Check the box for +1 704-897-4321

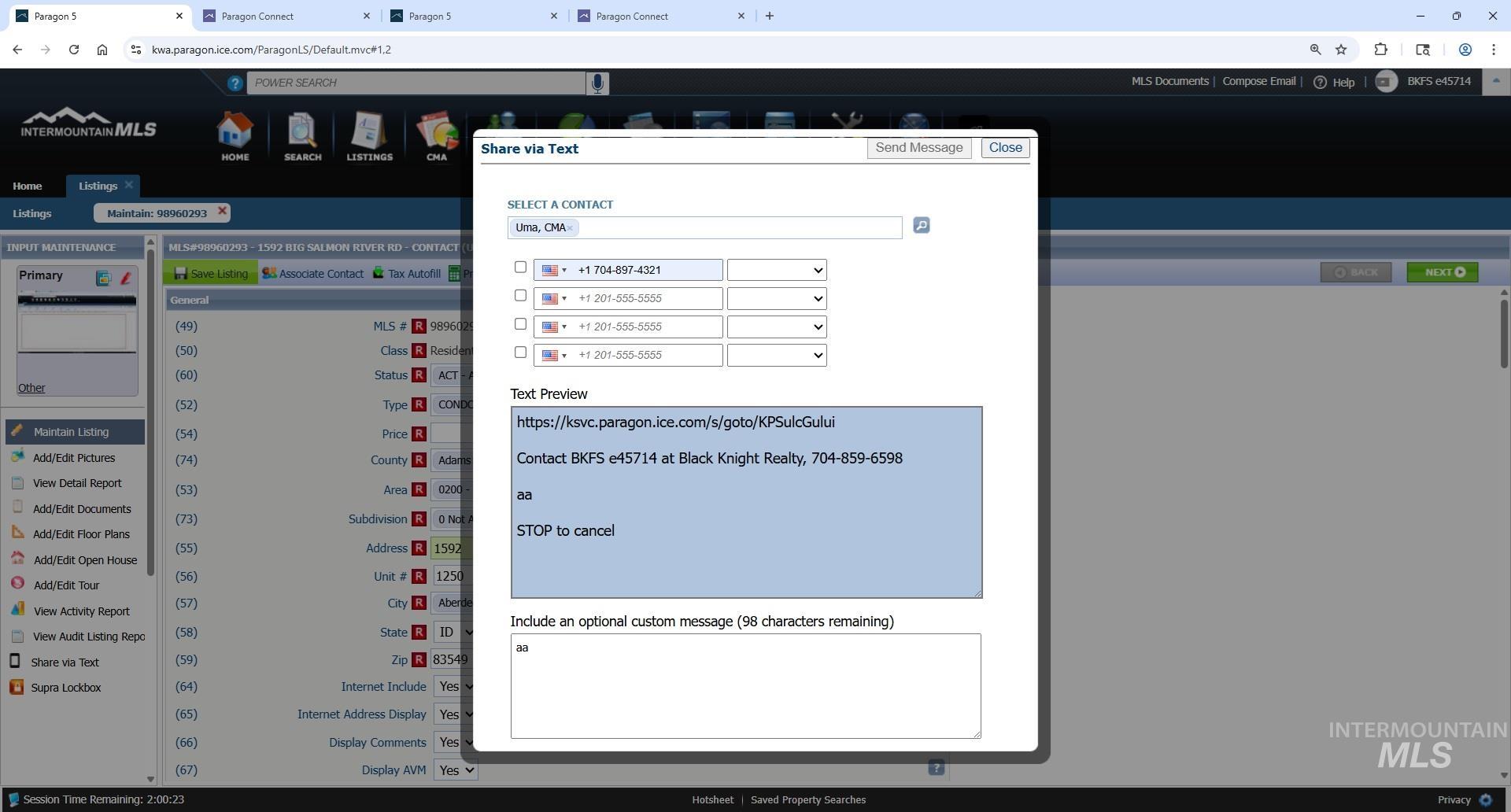pos(520,268)
